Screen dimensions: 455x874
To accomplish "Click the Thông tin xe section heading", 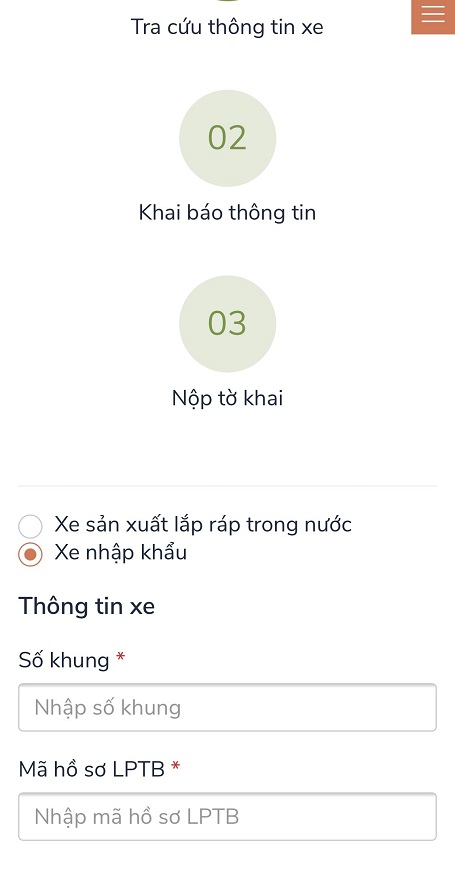I will 86,606.
